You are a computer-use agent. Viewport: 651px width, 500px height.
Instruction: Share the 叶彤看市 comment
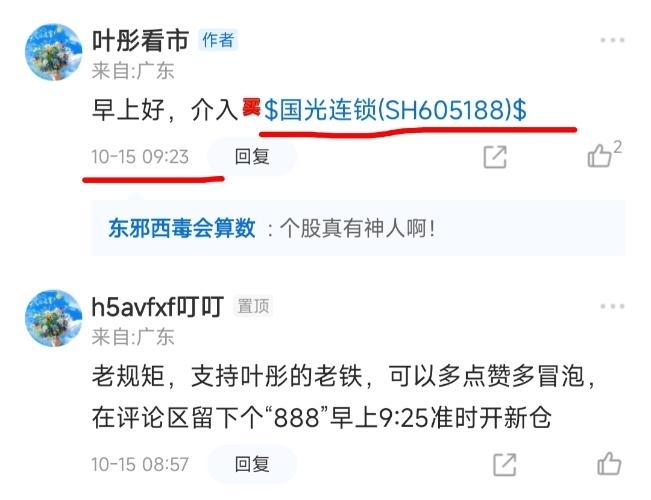coord(495,157)
